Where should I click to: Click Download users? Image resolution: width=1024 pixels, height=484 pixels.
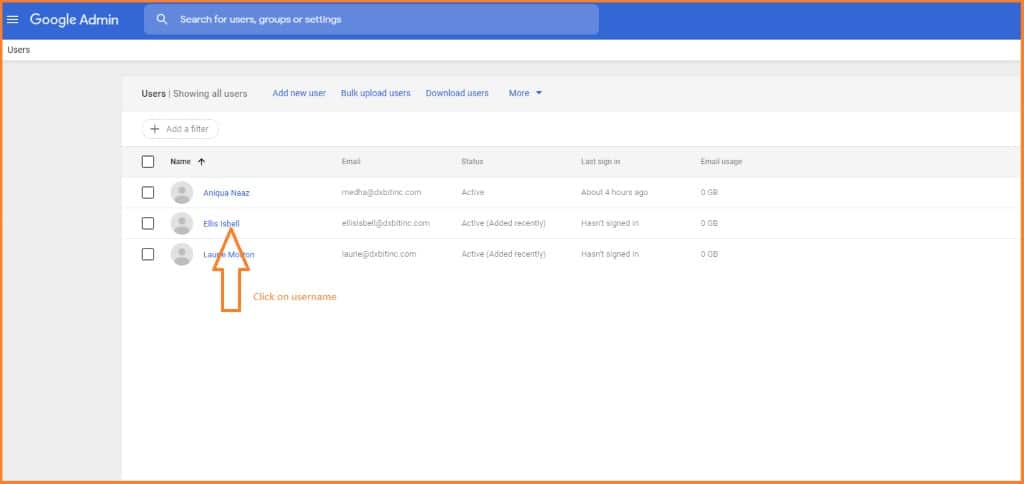(x=457, y=93)
